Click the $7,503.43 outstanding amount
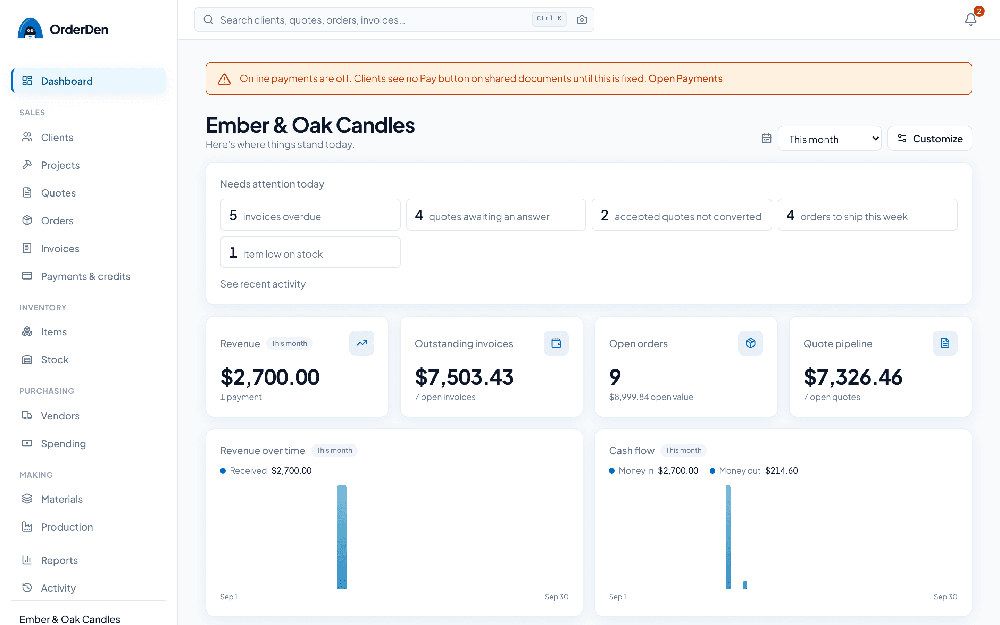Viewport: 1000px width, 625px height. [464, 377]
